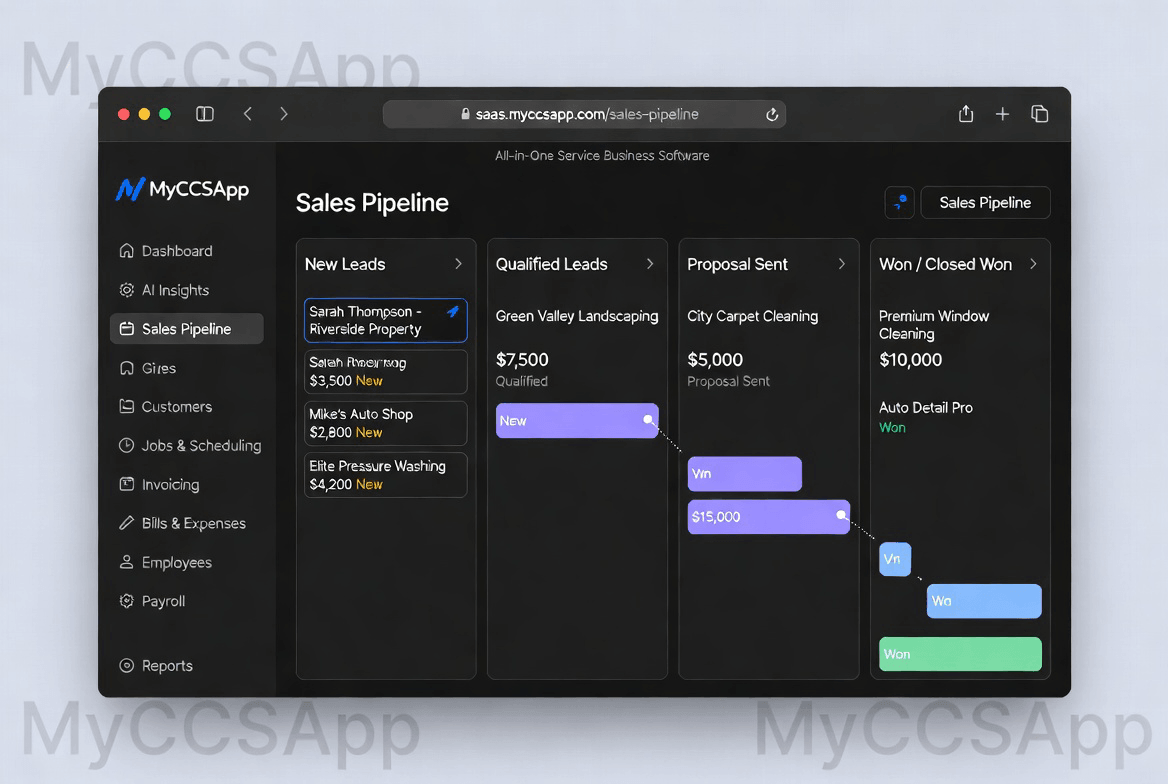Screen dimensions: 1168x784
Task: Open Jobs & Scheduling in the sidebar
Action: click(190, 445)
